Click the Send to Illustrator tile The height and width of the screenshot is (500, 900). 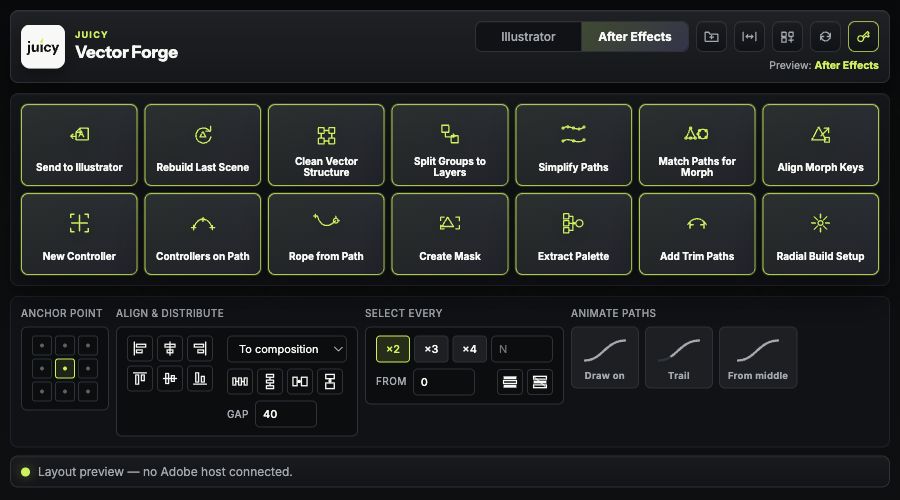pos(79,145)
